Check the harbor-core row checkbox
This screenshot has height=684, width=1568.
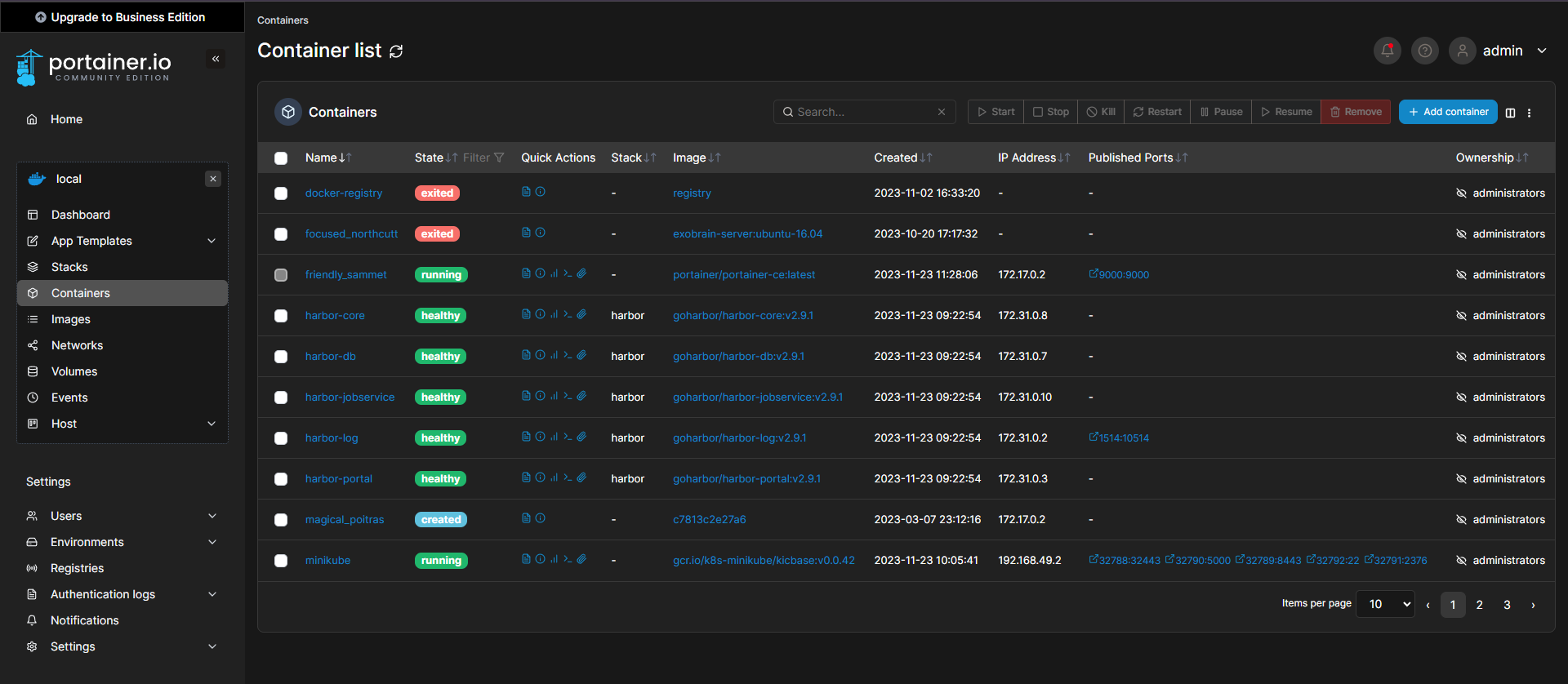click(281, 316)
